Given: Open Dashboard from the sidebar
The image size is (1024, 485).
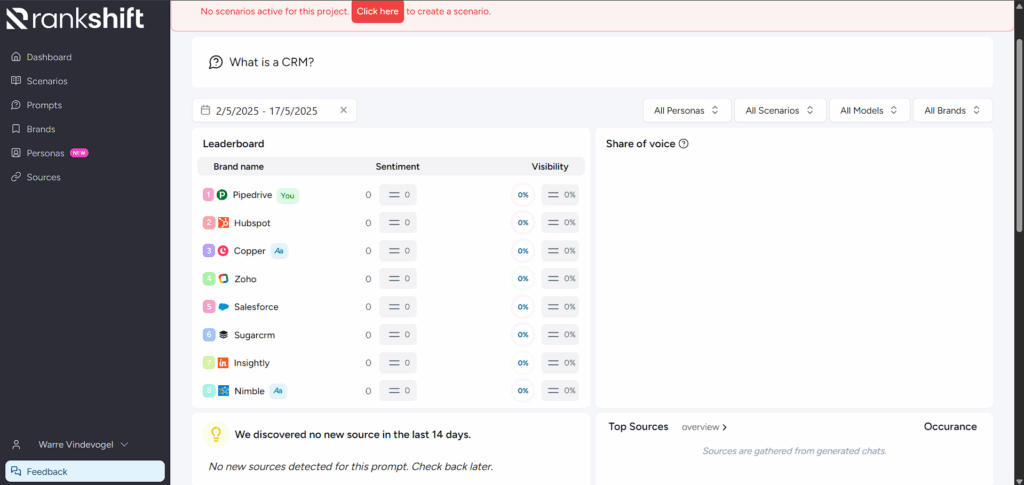Looking at the screenshot, I should 49,57.
